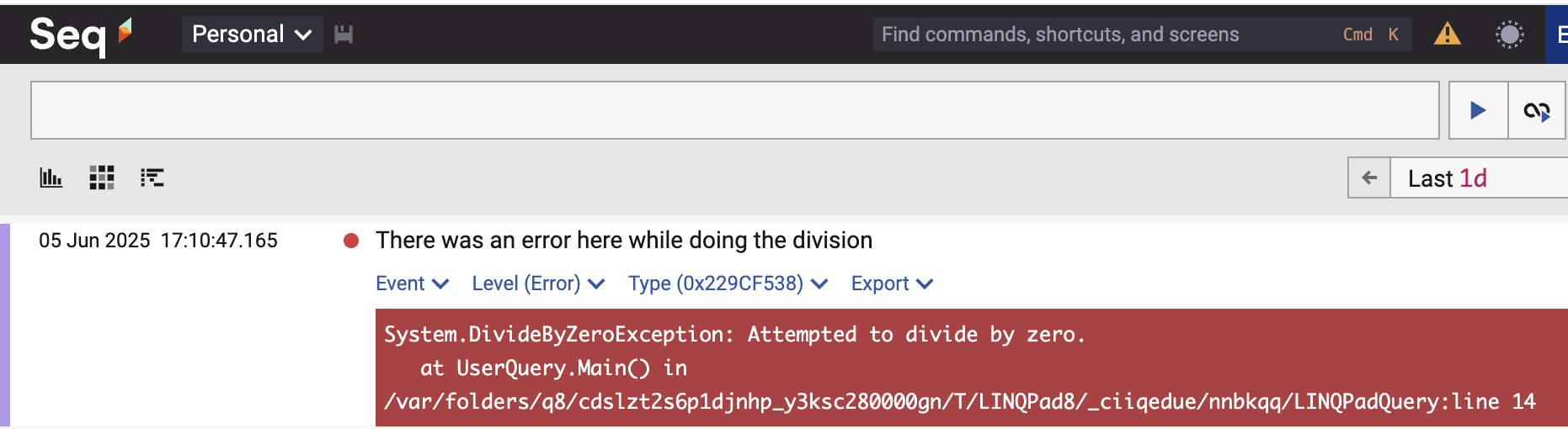Click the division error message text

pyautogui.click(x=623, y=241)
